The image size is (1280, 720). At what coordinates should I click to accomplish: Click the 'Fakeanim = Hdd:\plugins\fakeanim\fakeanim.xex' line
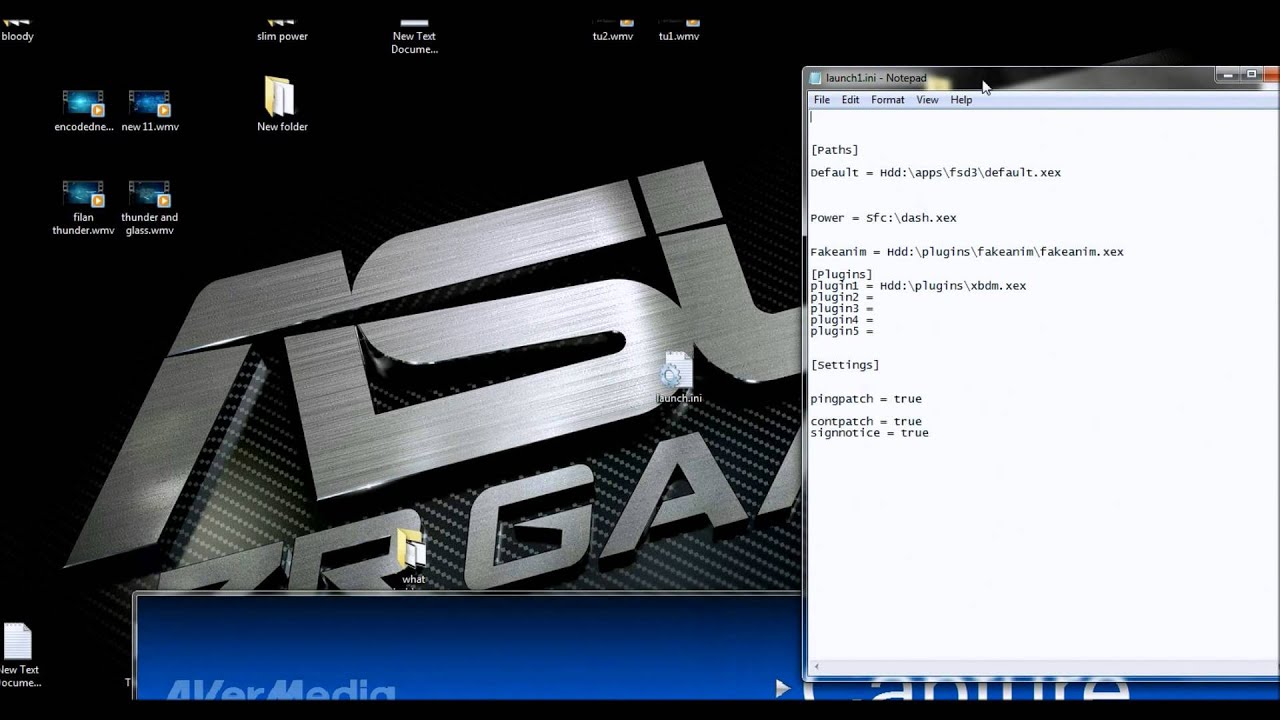tap(967, 252)
